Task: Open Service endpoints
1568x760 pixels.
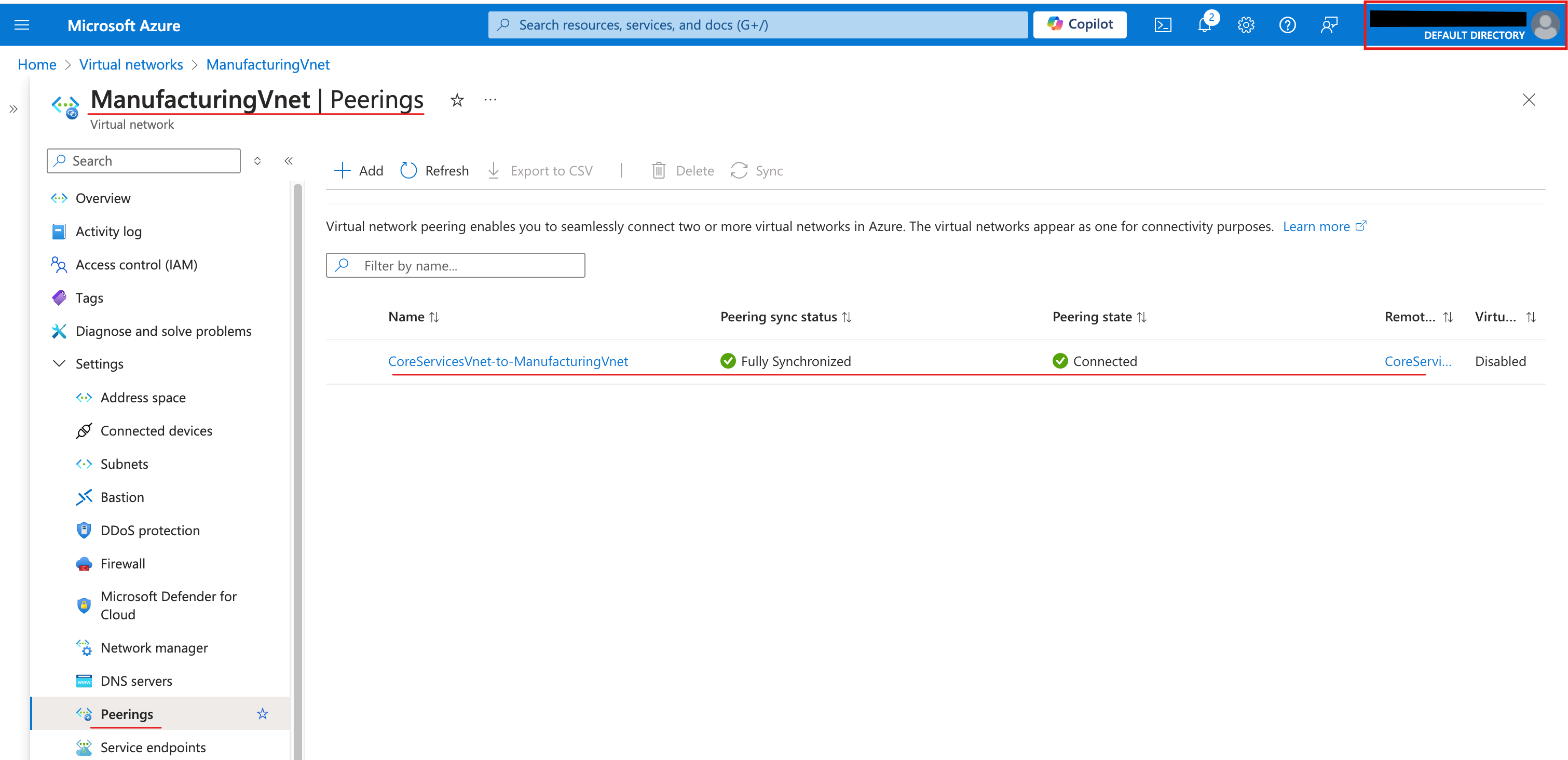Action: coord(153,747)
